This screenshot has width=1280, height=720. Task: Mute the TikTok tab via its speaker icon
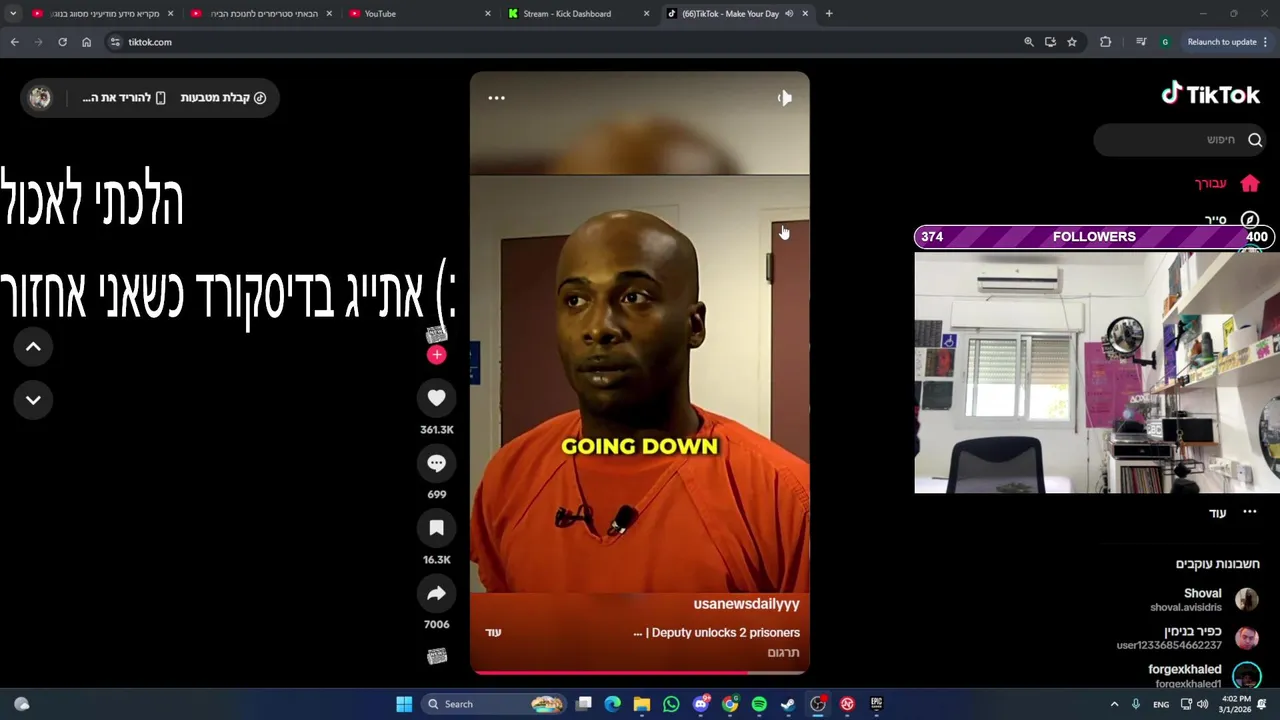(789, 14)
